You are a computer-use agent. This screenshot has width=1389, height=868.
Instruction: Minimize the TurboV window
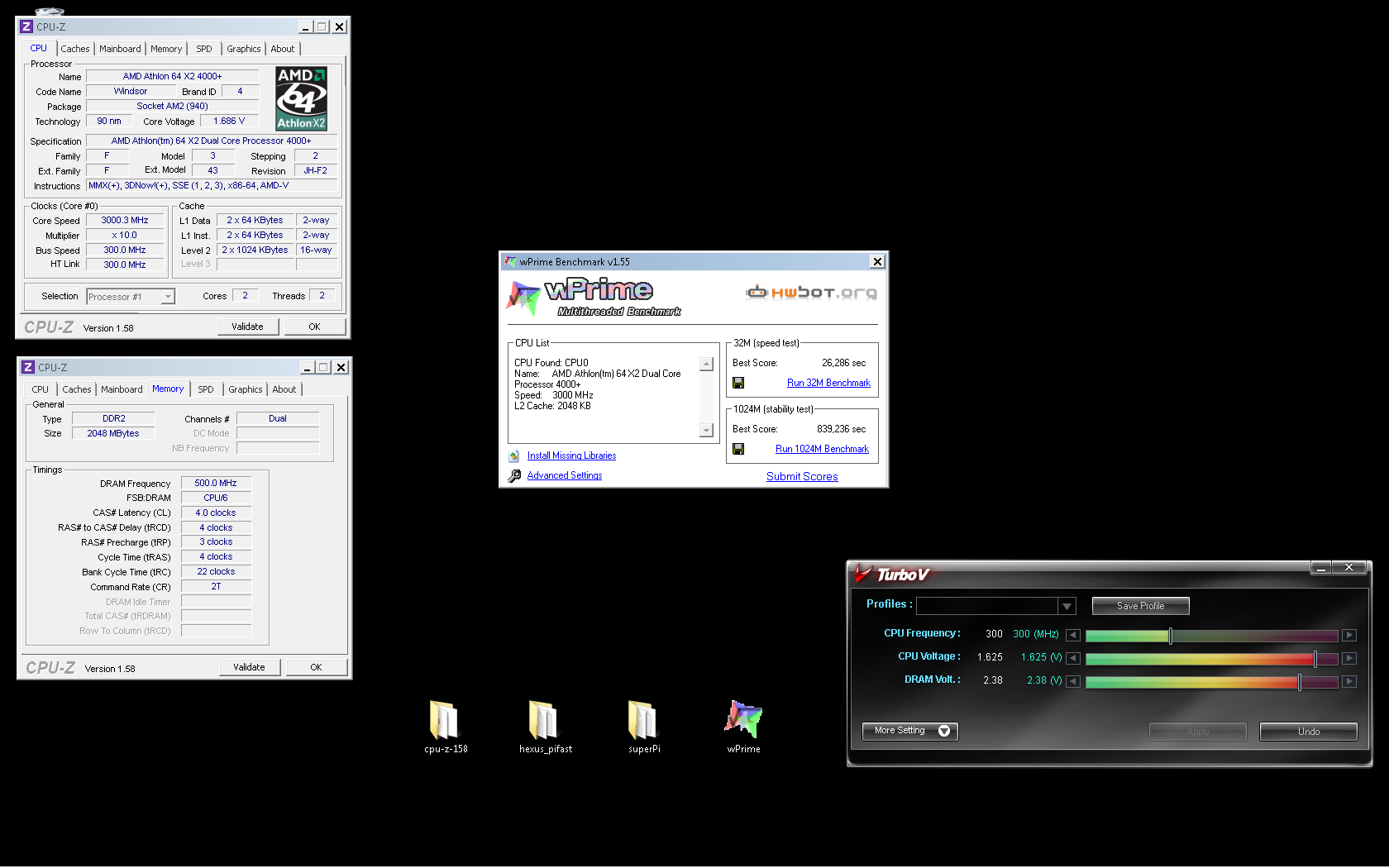(x=1321, y=568)
